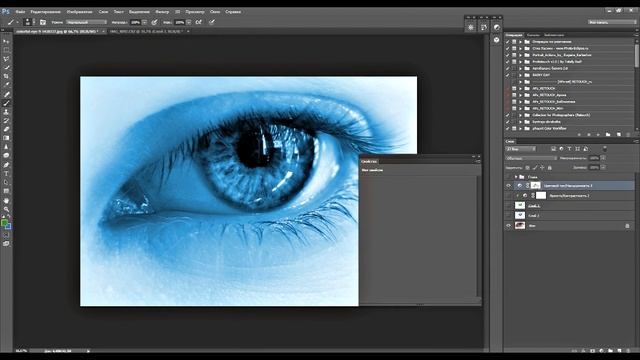Expand the first action set folder
640x360 pixels.
point(520,42)
